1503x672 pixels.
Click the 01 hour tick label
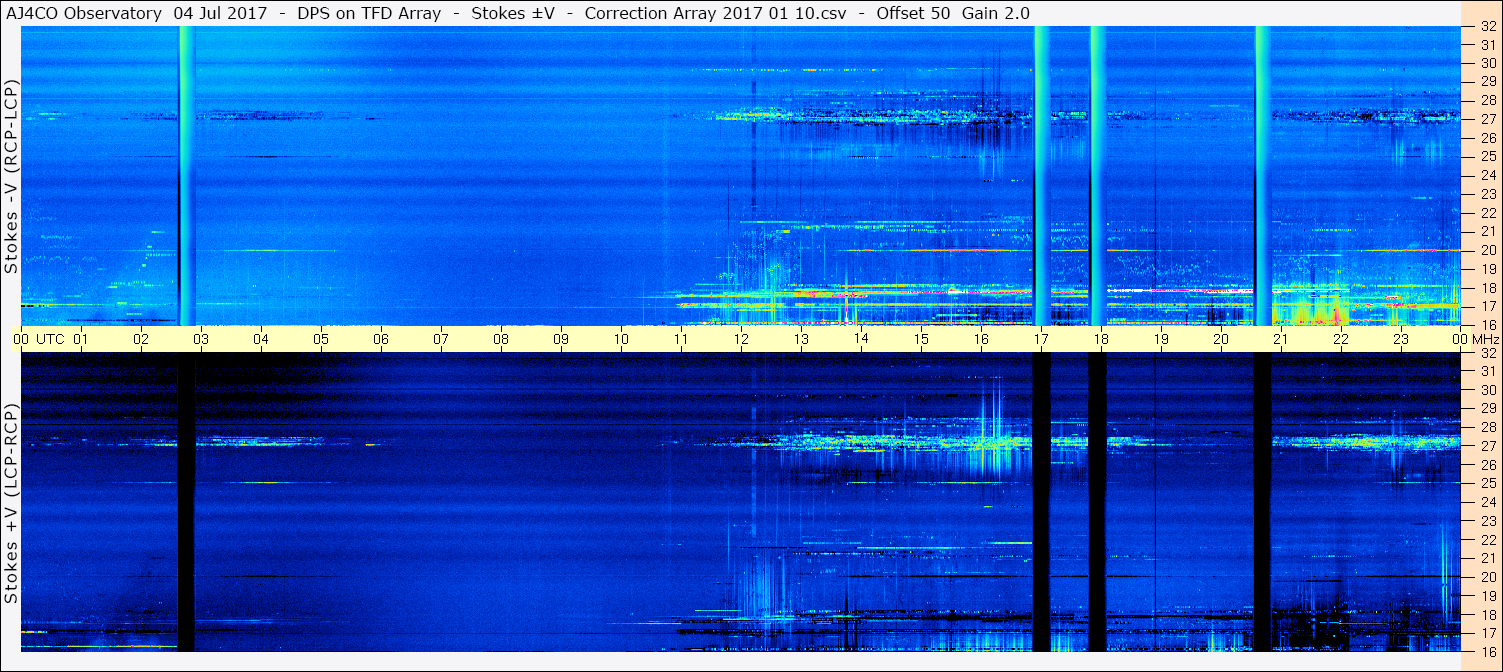pyautogui.click(x=81, y=339)
